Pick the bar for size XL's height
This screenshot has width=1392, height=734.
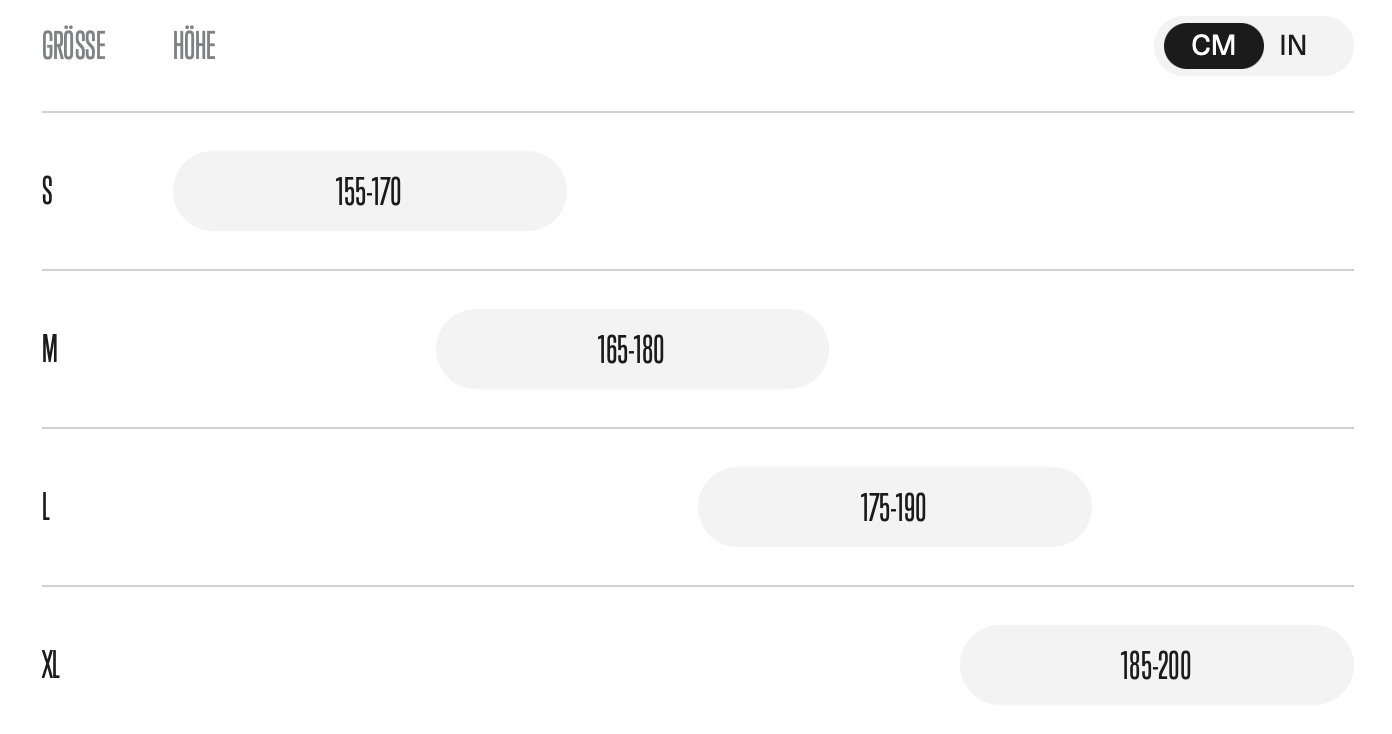point(1157,665)
